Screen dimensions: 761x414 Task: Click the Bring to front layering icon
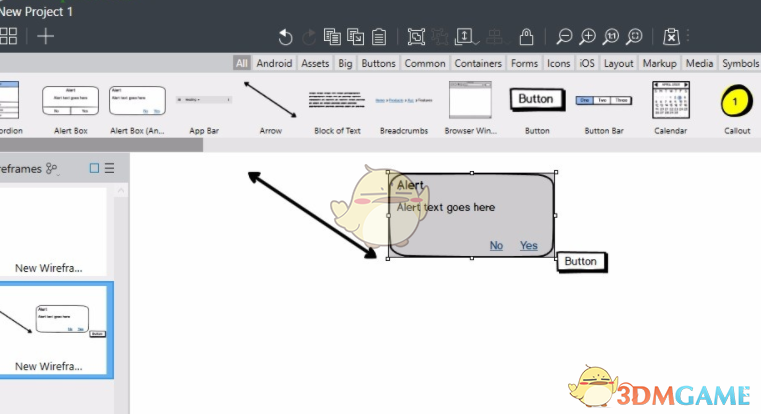pos(466,37)
